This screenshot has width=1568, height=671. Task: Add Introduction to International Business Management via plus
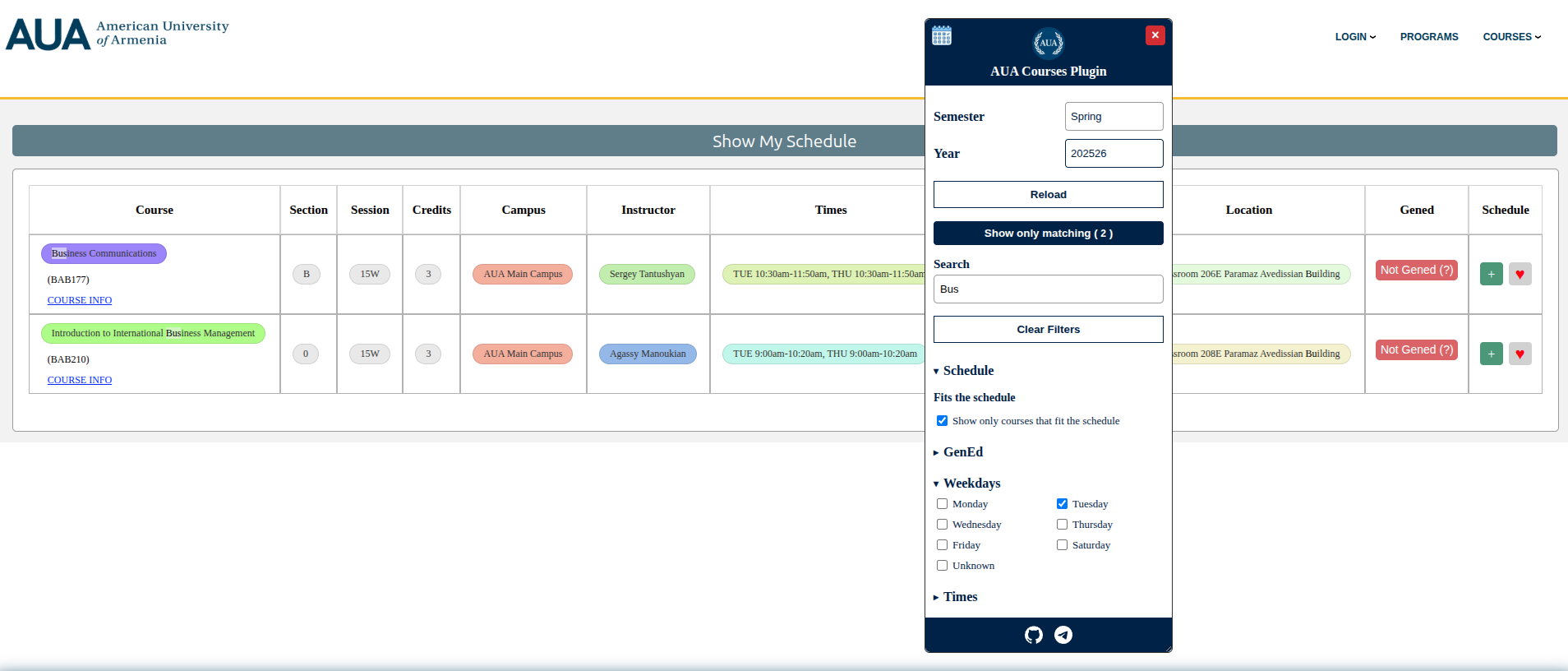point(1491,354)
